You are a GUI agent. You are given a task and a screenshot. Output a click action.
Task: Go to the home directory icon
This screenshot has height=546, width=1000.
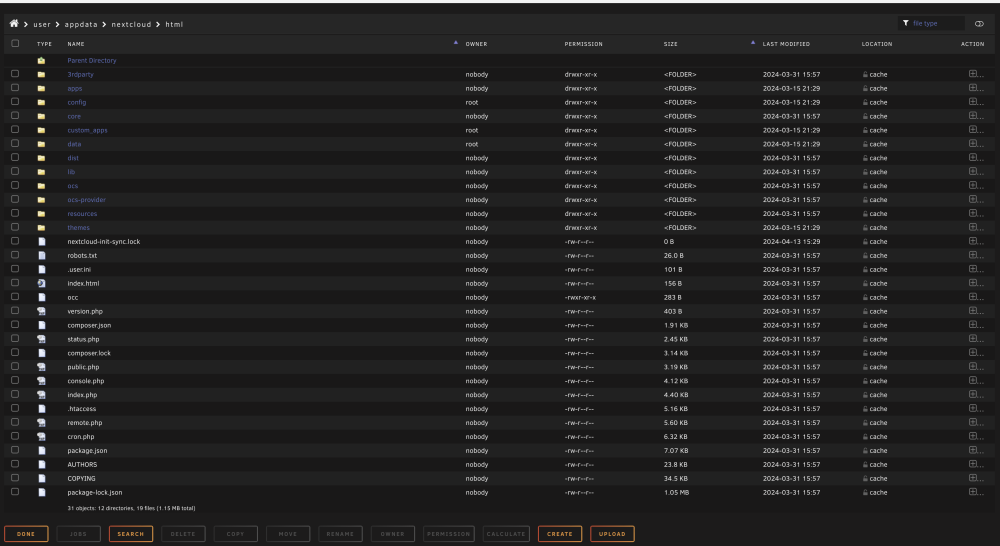14,24
